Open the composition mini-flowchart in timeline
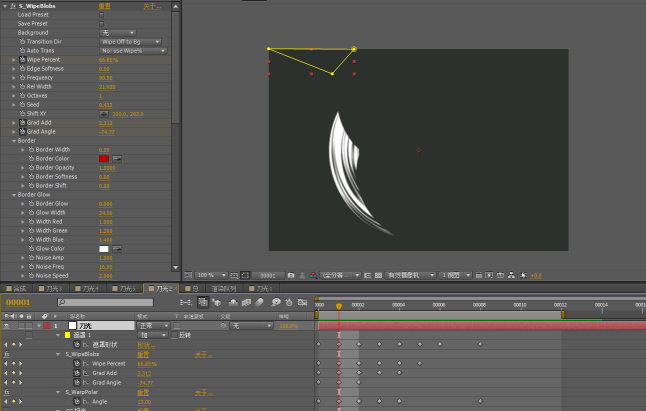Image resolution: width=646 pixels, height=411 pixels. (x=186, y=303)
